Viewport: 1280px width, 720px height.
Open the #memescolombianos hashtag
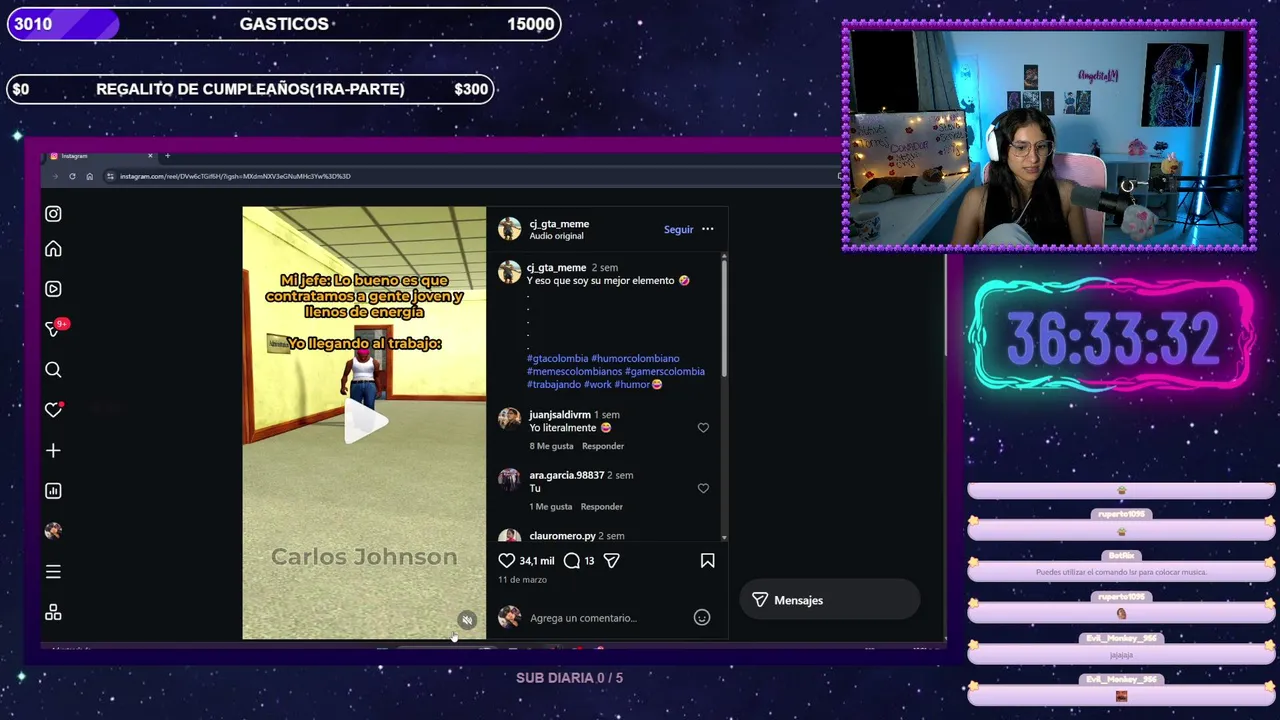point(574,371)
